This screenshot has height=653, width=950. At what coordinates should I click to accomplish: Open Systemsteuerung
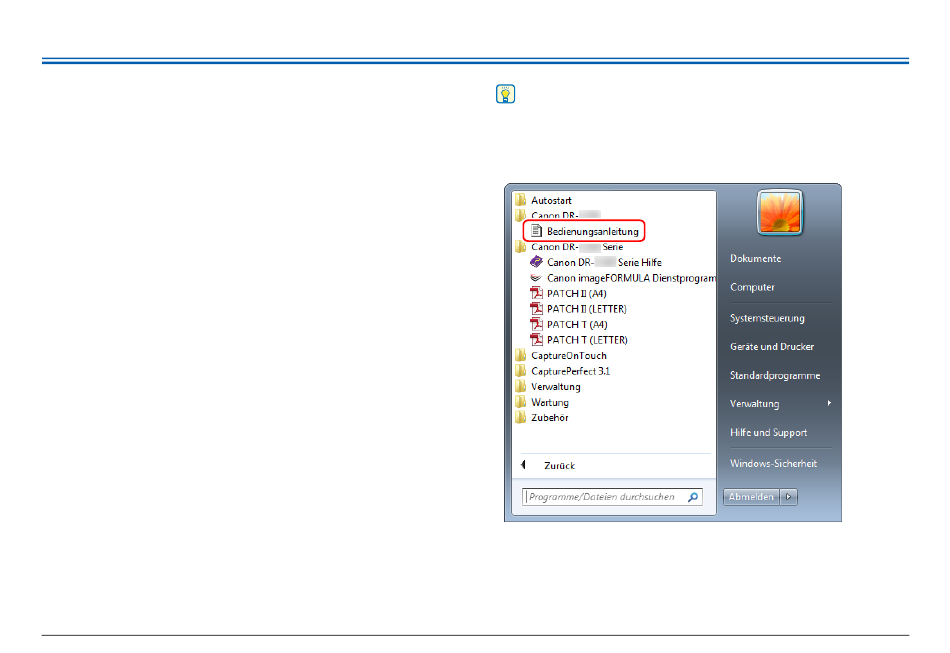[x=767, y=318]
